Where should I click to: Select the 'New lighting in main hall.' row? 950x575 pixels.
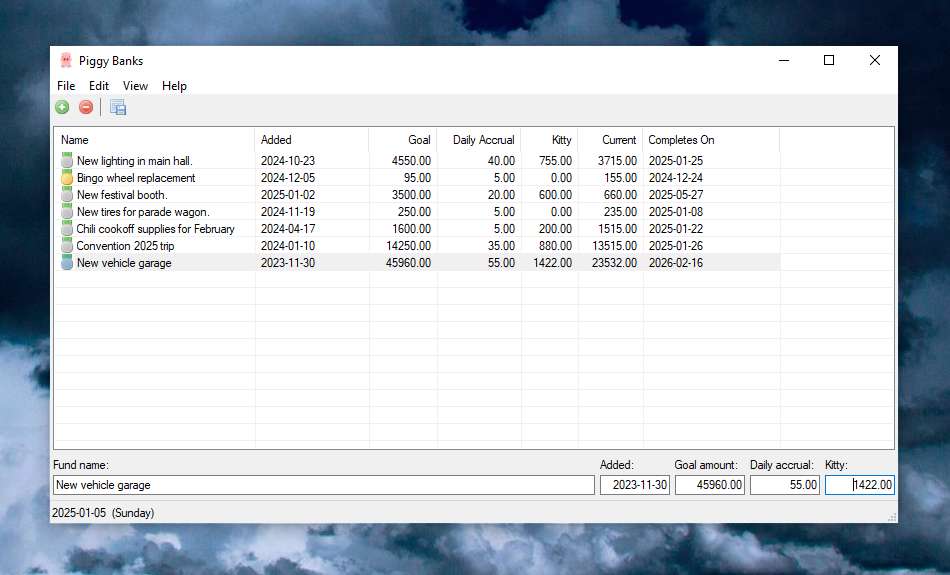pos(417,161)
